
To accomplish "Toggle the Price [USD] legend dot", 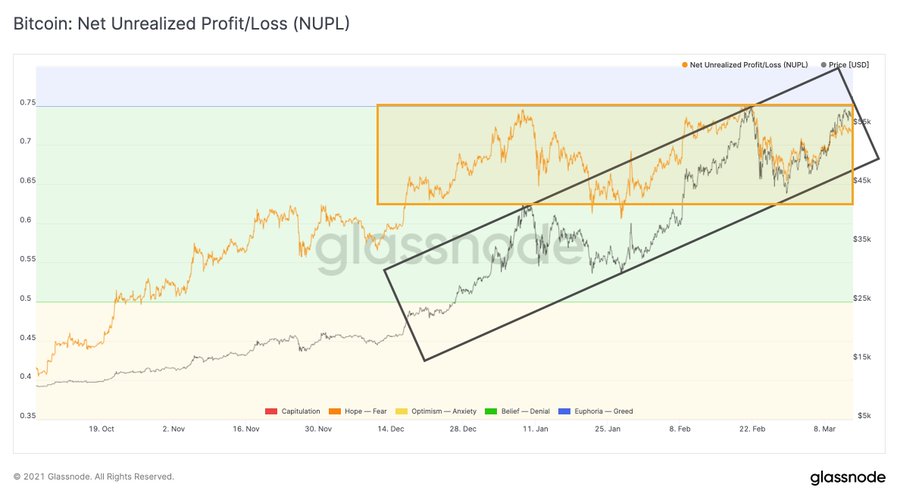I will (x=824, y=65).
